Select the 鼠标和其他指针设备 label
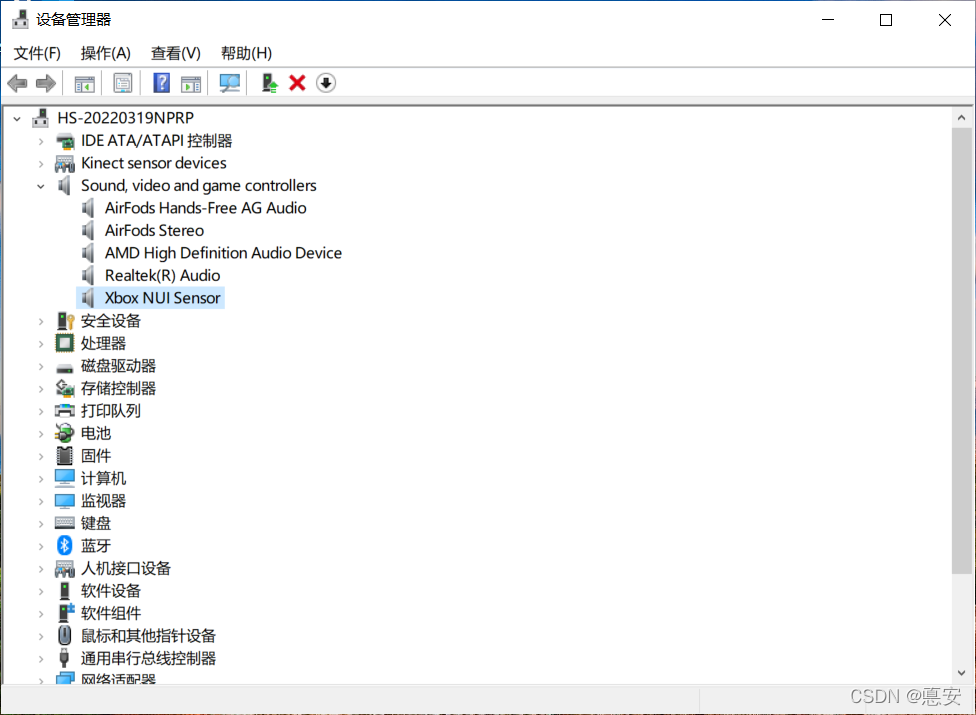Image resolution: width=976 pixels, height=715 pixels. [148, 636]
